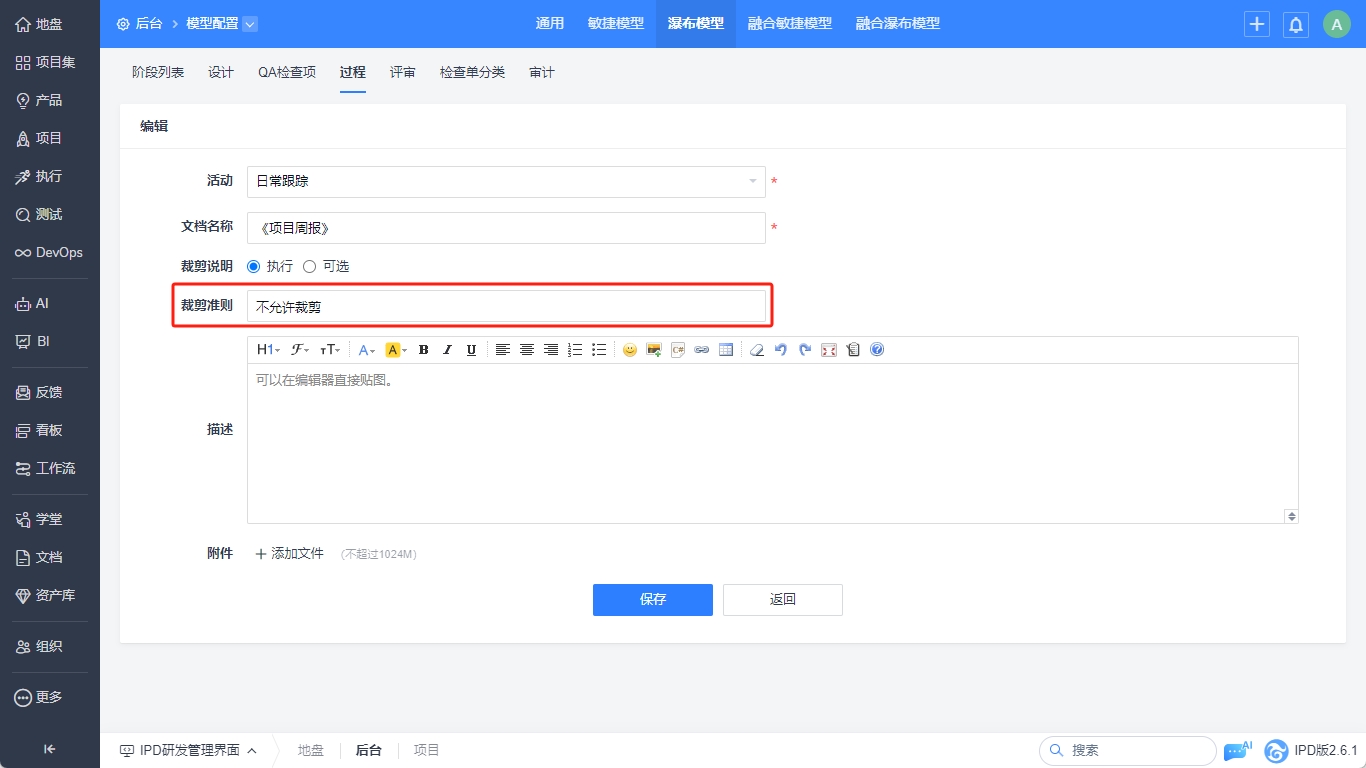The width and height of the screenshot is (1366, 768).
Task: Select the 可选 radio option
Action: click(x=310, y=267)
